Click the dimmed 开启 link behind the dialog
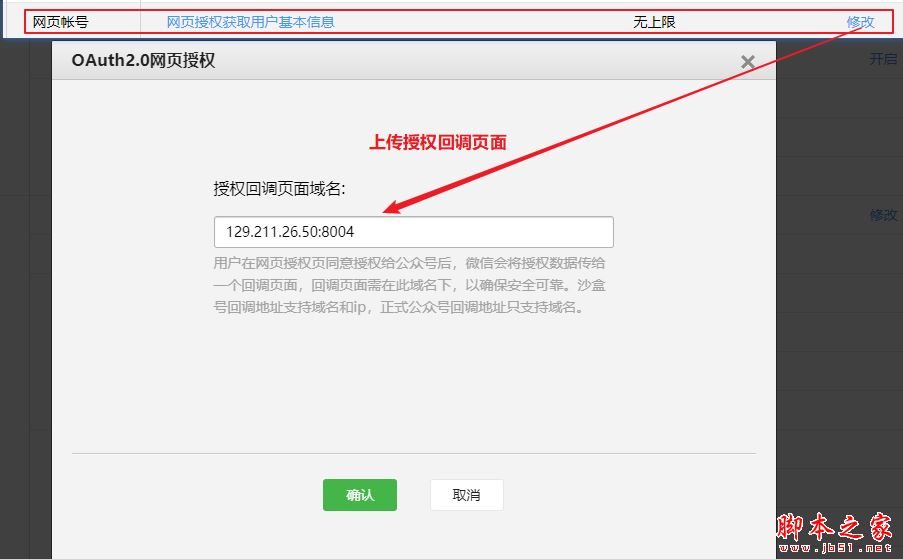The width and height of the screenshot is (903, 559). click(x=882, y=59)
